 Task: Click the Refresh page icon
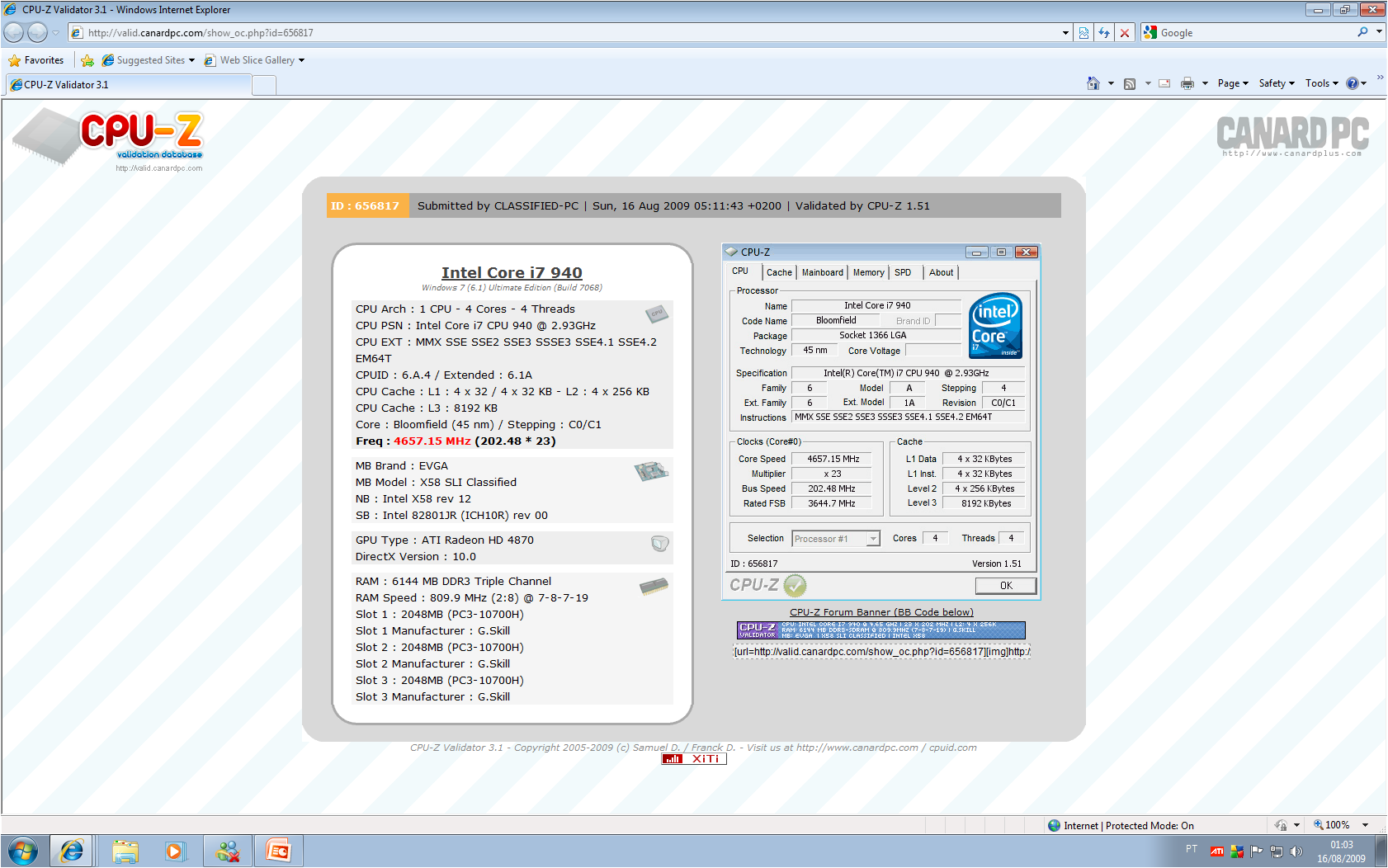pyautogui.click(x=1103, y=33)
